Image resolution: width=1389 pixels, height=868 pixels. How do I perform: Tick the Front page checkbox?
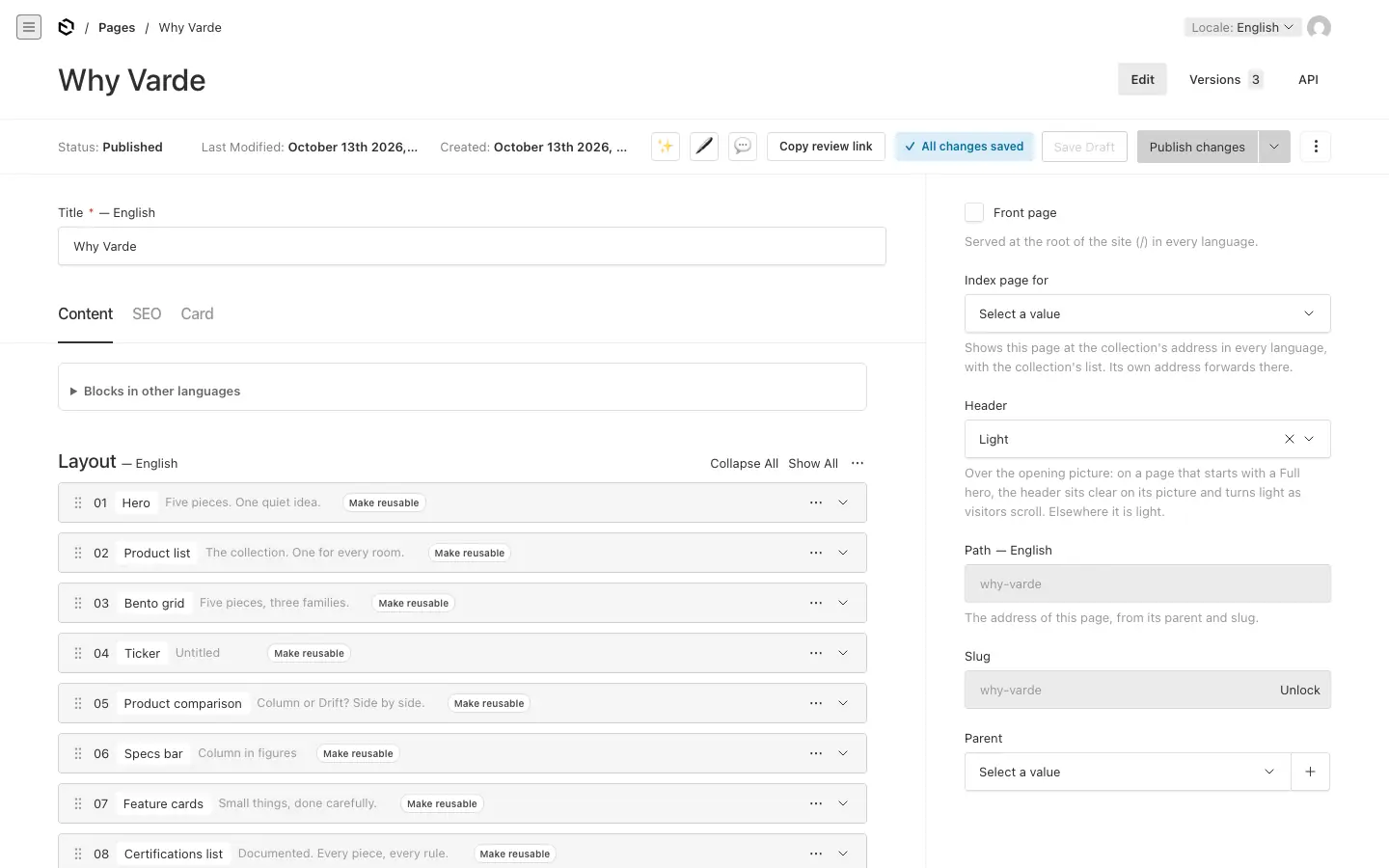pos(974,212)
